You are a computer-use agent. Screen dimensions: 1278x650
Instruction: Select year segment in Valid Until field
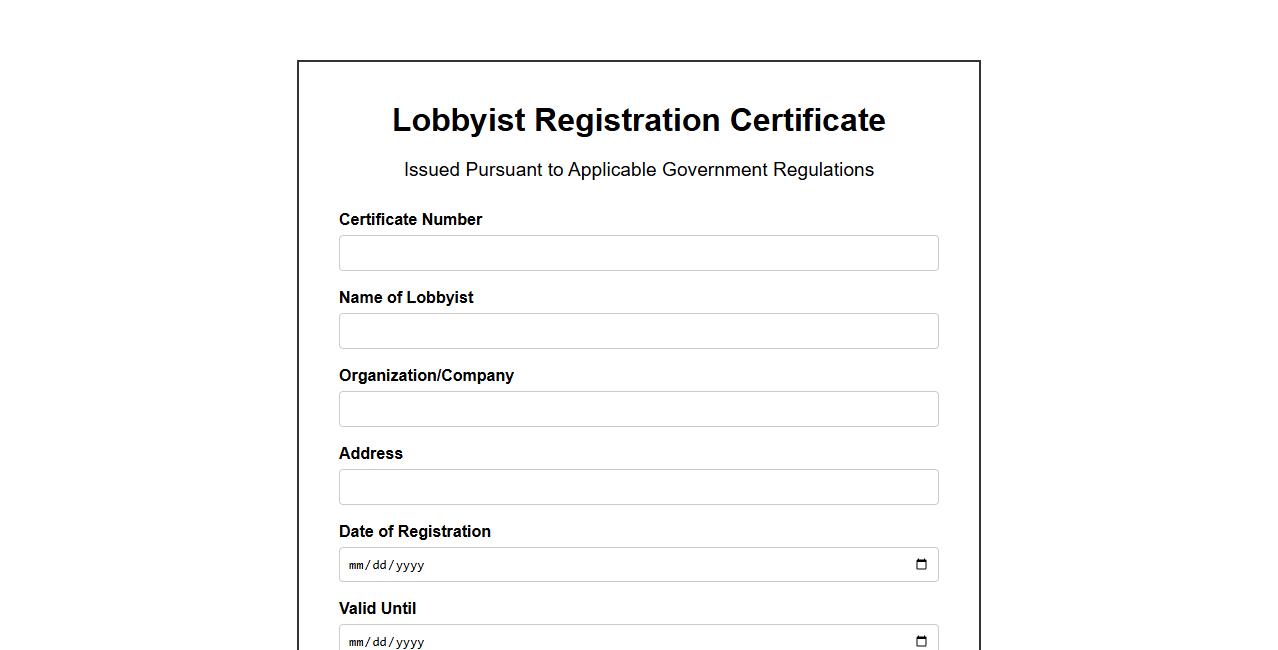(409, 642)
